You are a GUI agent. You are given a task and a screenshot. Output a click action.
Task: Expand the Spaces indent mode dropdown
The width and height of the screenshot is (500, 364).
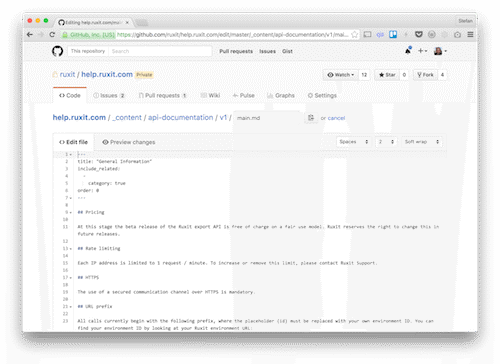pyautogui.click(x=353, y=142)
